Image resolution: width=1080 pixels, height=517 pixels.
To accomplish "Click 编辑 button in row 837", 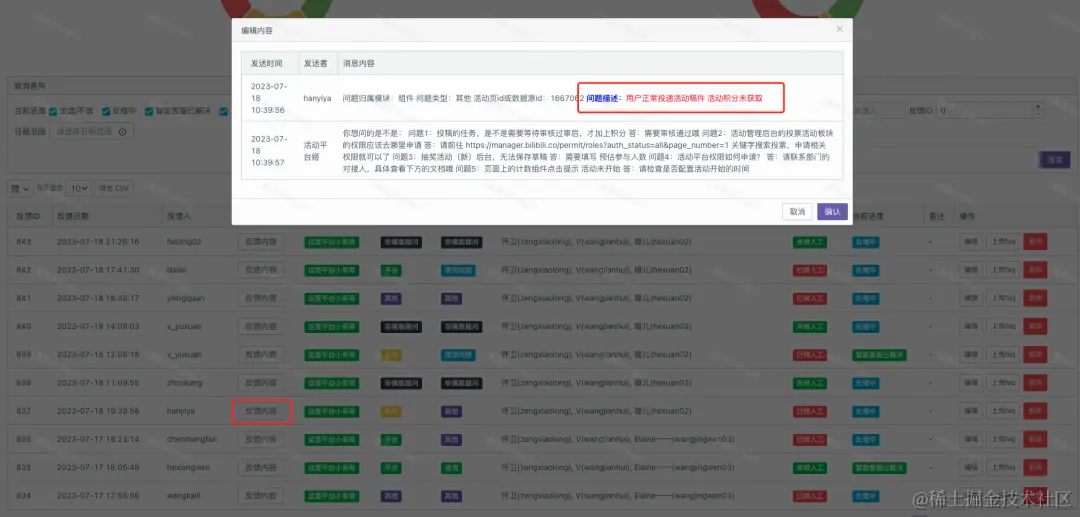I will point(970,411).
